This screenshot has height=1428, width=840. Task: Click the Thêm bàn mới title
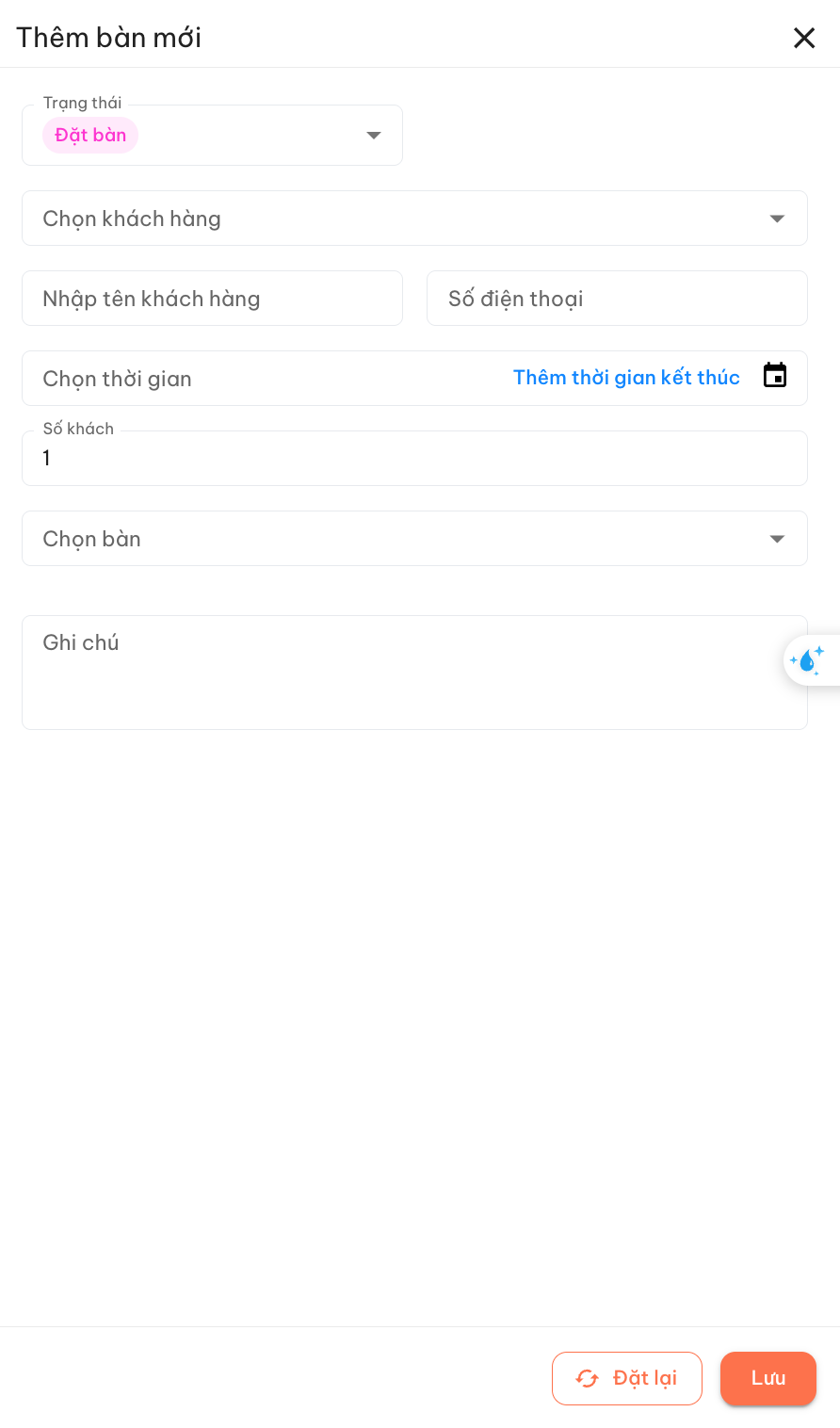coord(109,38)
